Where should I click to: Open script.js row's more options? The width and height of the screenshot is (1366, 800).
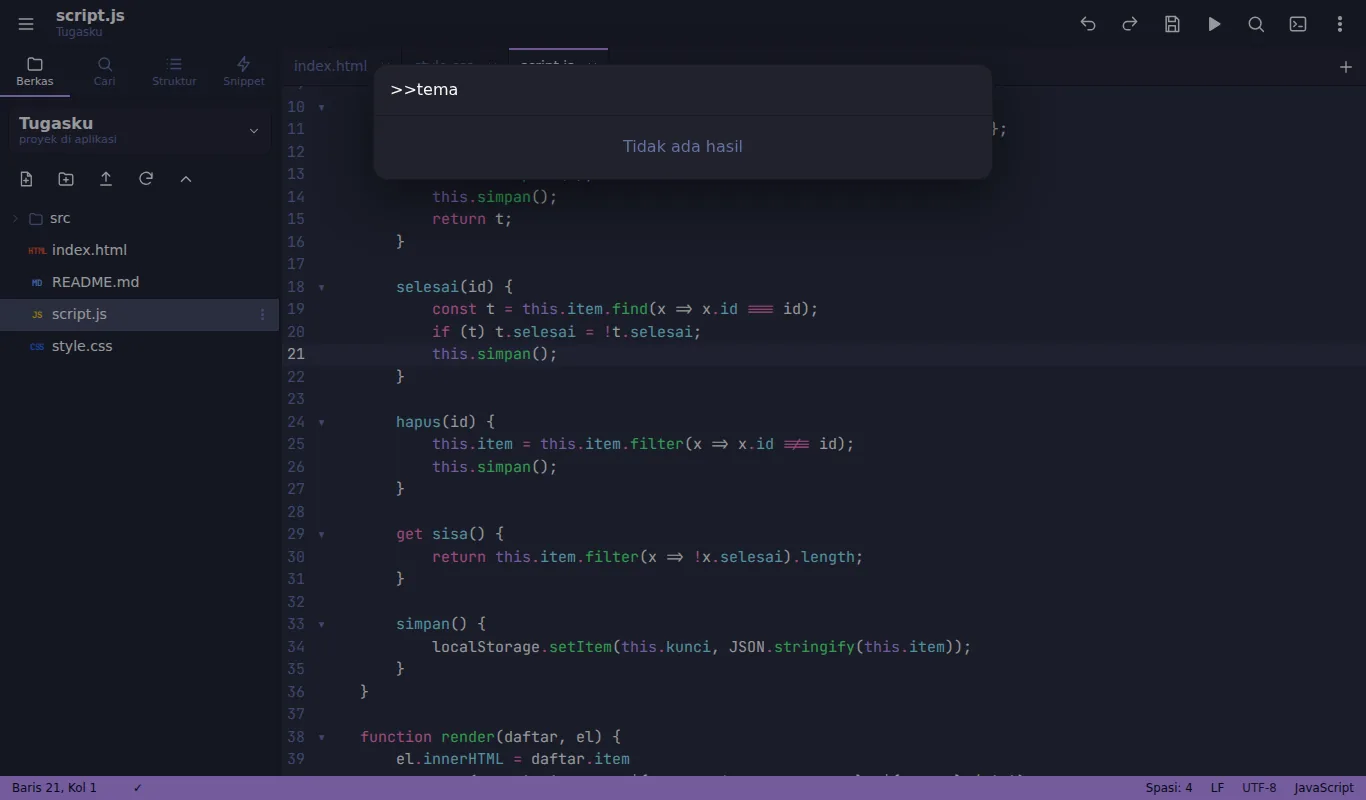[x=263, y=314]
